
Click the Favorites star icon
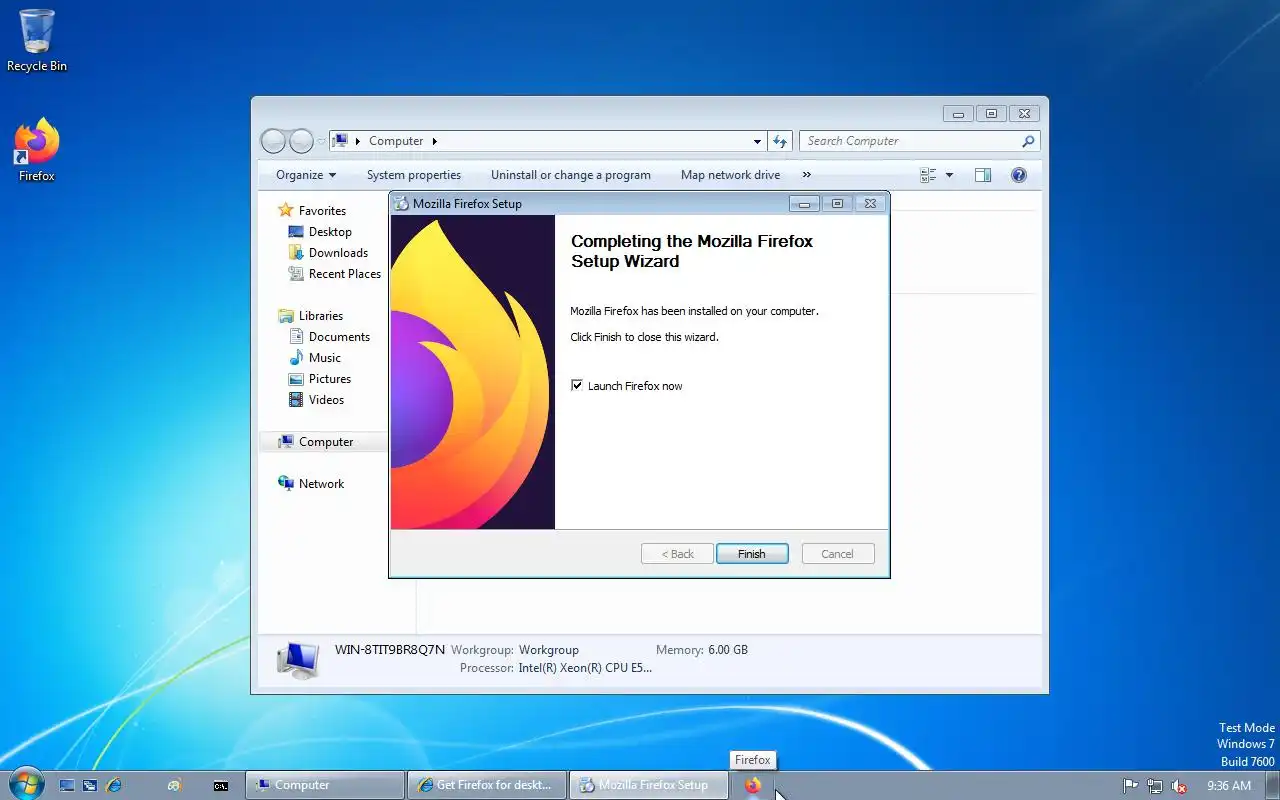click(x=286, y=210)
